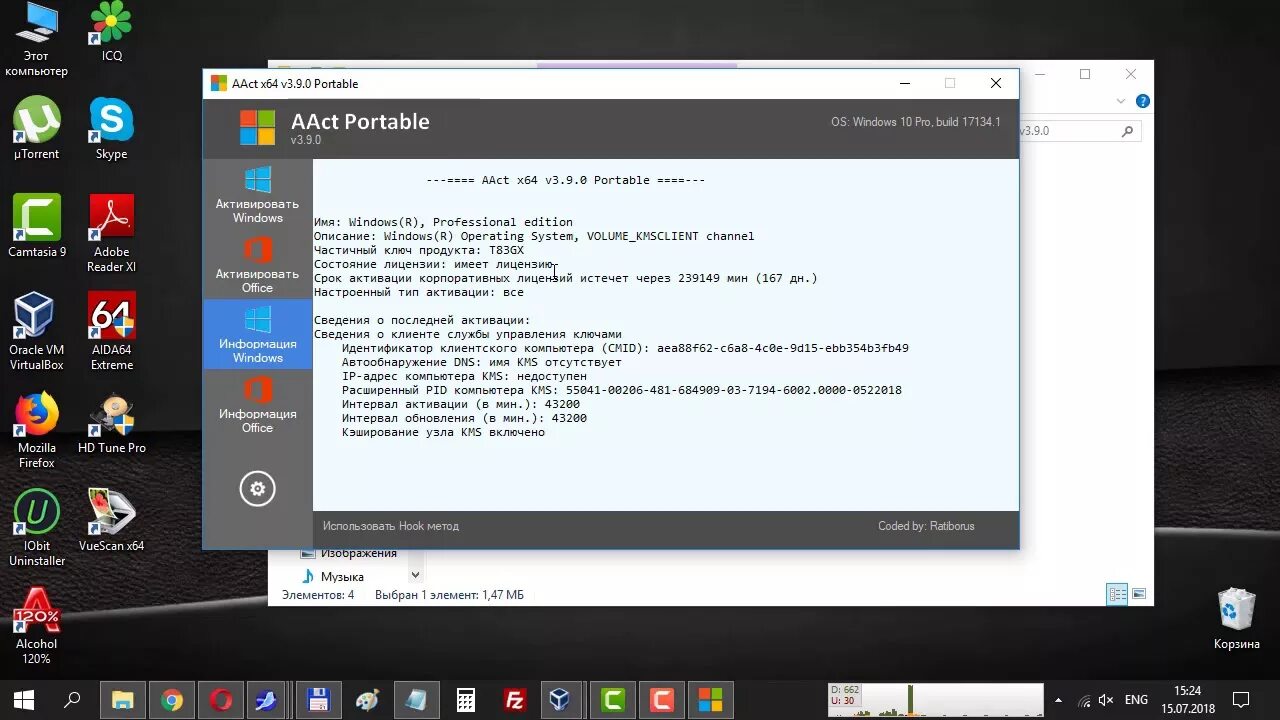Click the muted volume tray icon
The width and height of the screenshot is (1280, 720).
click(x=1106, y=700)
